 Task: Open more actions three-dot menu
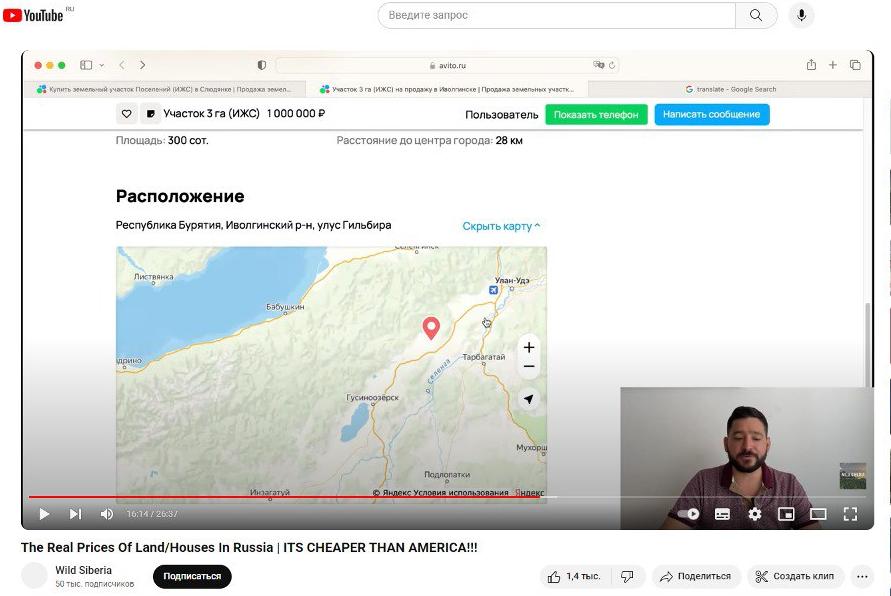point(862,577)
